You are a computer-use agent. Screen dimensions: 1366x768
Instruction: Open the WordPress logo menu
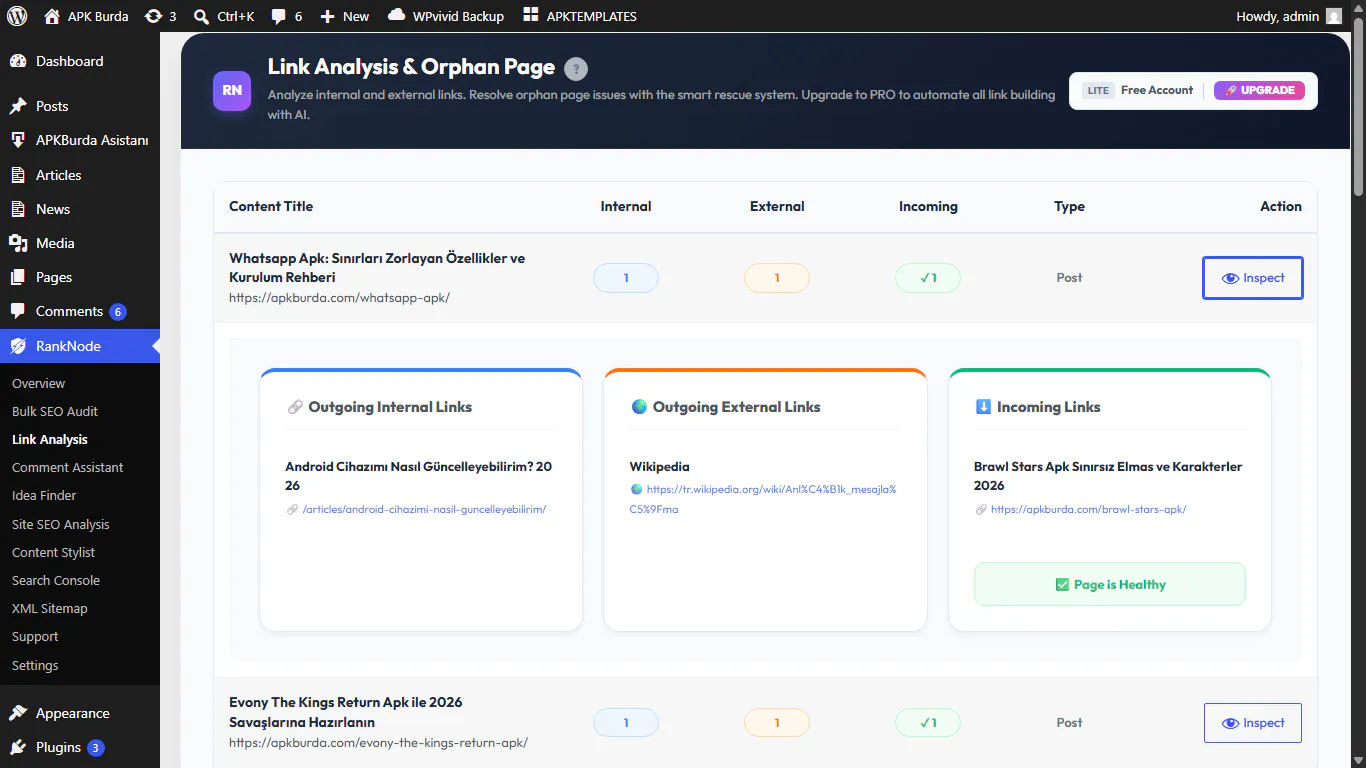(17, 16)
